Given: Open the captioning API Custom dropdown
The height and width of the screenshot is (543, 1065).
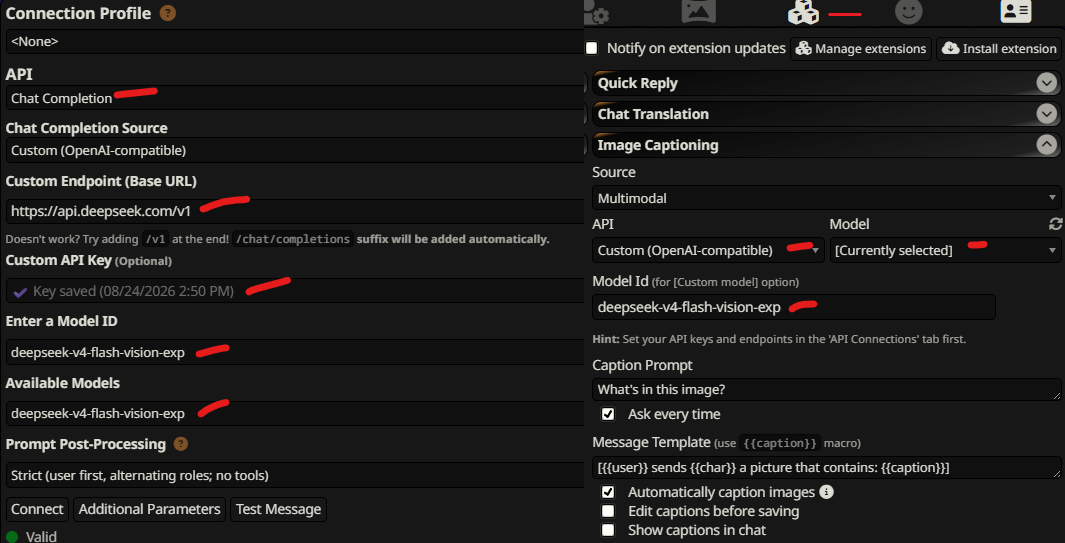Looking at the screenshot, I should [x=708, y=250].
